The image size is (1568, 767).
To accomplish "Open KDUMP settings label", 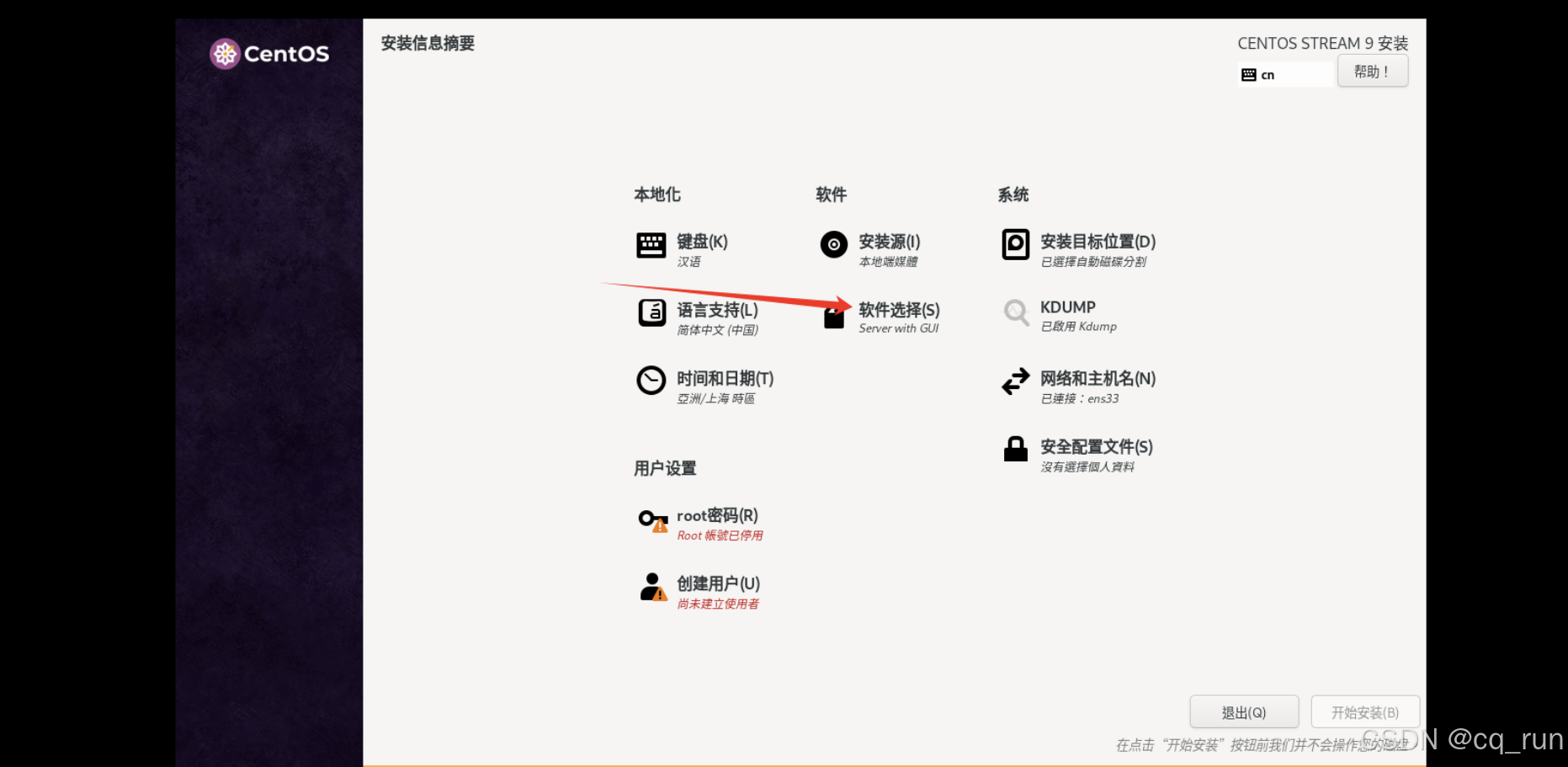I will point(1068,307).
